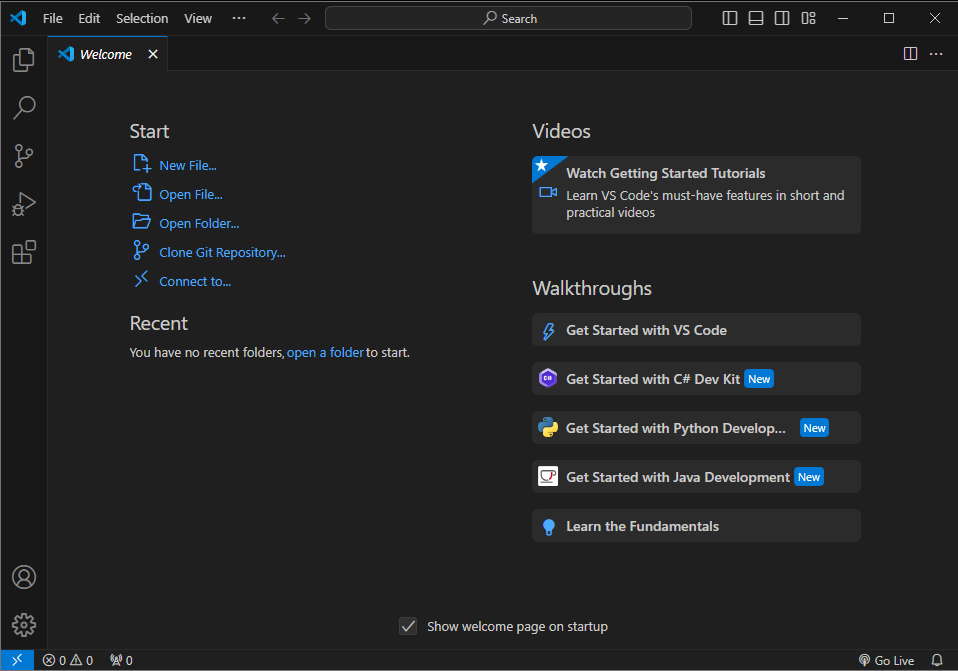Open Get Started with VS Code walkthrough
The height and width of the screenshot is (671, 958).
[696, 330]
